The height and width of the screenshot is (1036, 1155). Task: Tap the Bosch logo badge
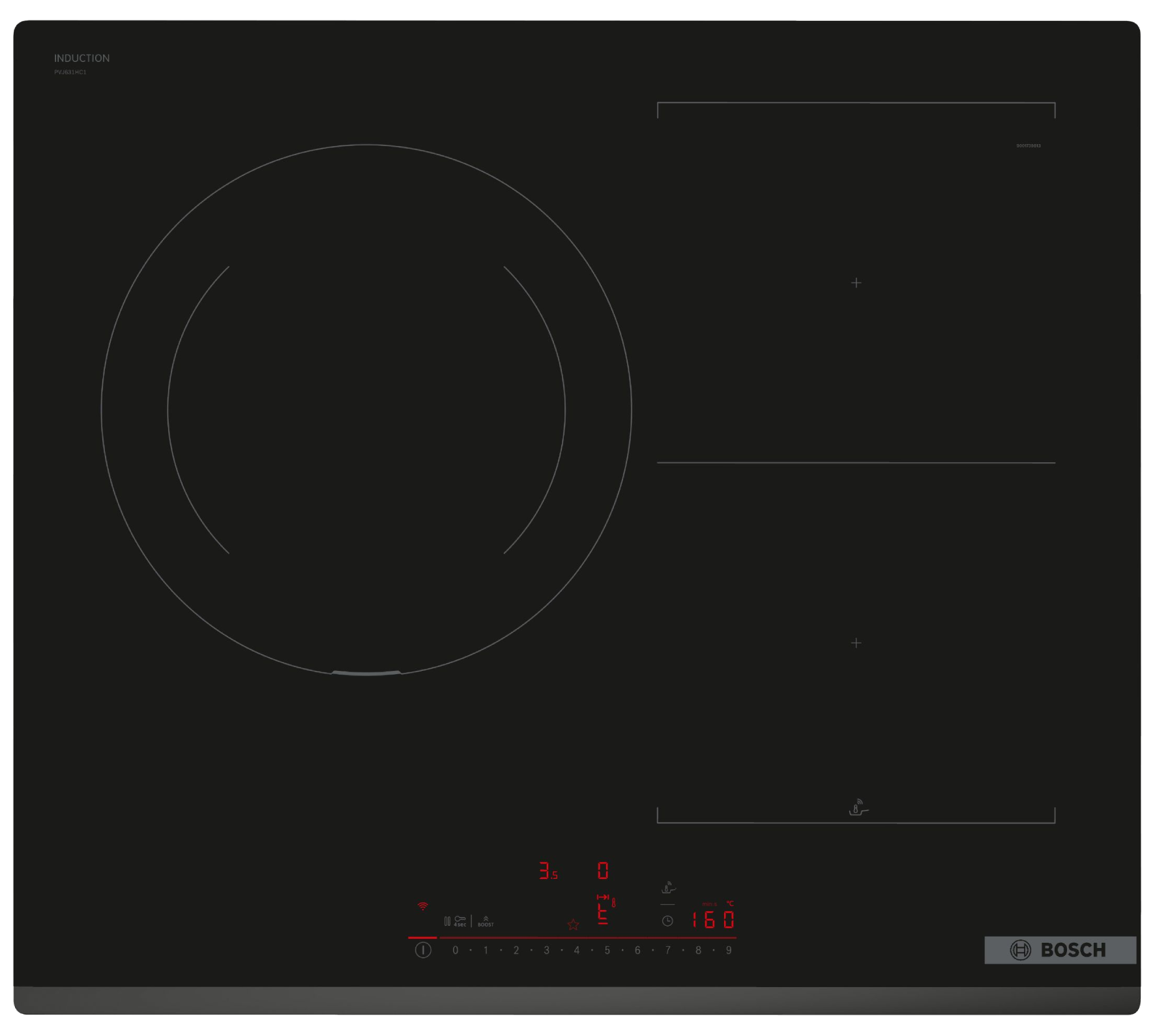point(1060,950)
